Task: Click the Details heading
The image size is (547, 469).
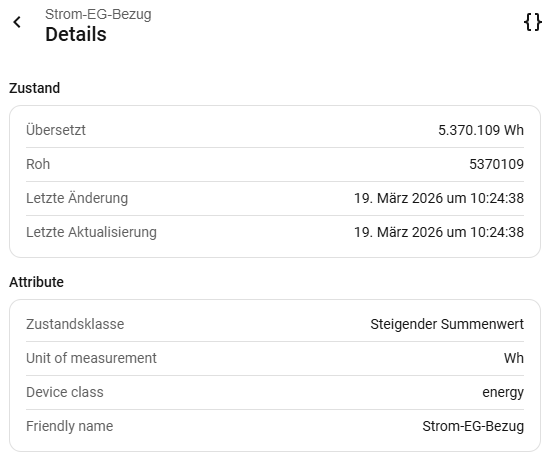Action: click(76, 34)
